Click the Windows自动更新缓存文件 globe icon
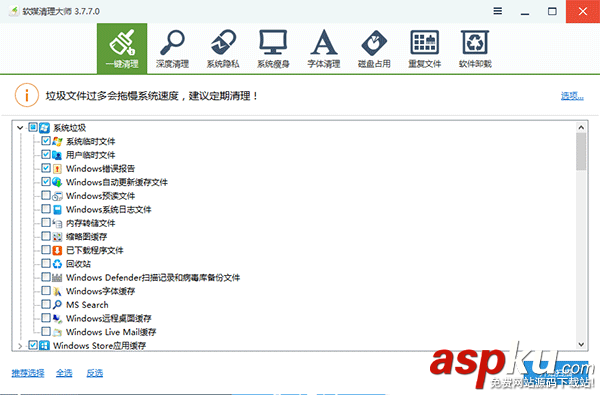The width and height of the screenshot is (600, 395). [x=57, y=182]
